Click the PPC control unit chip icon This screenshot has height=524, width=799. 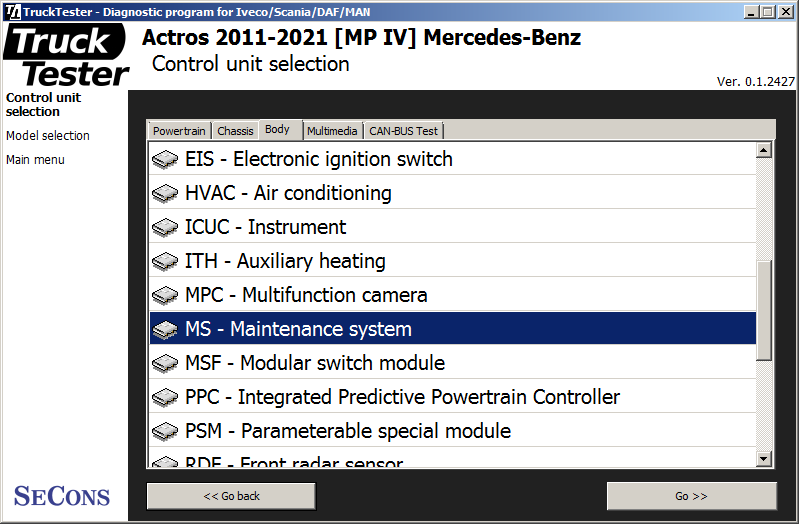165,398
